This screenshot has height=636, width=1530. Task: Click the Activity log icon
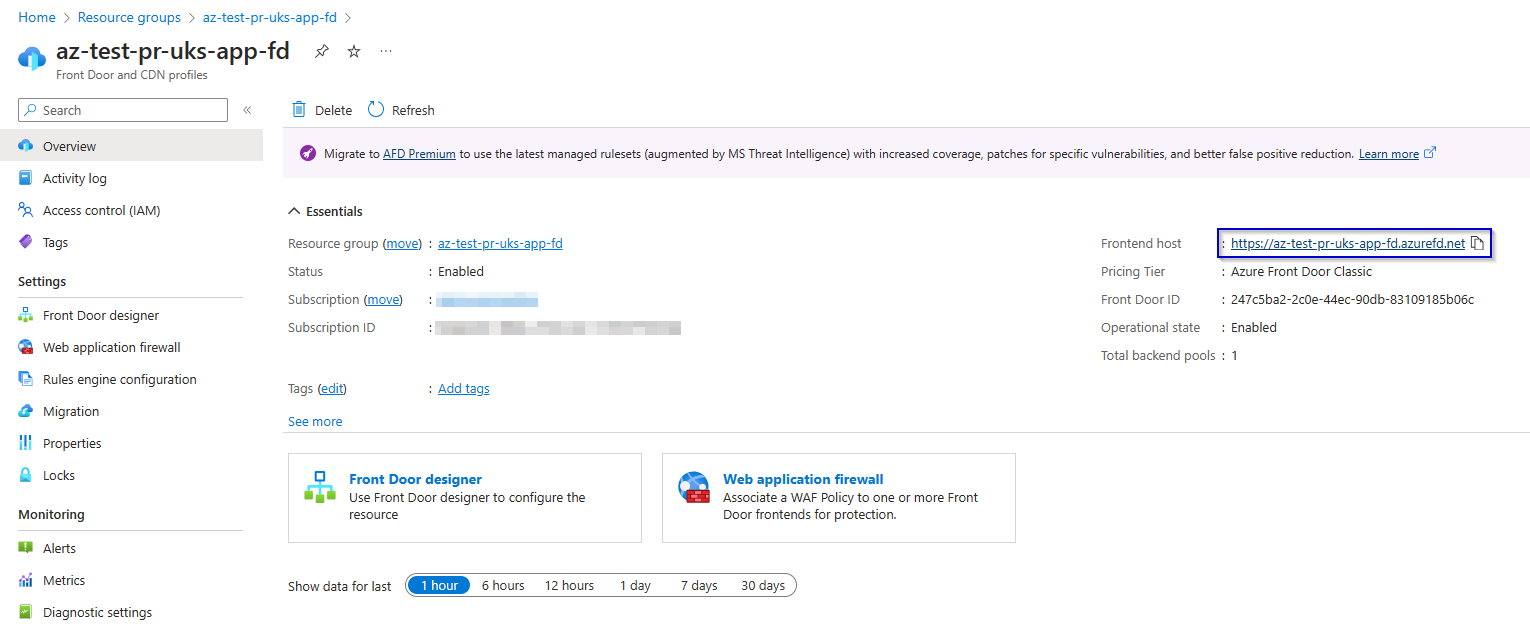(26, 178)
